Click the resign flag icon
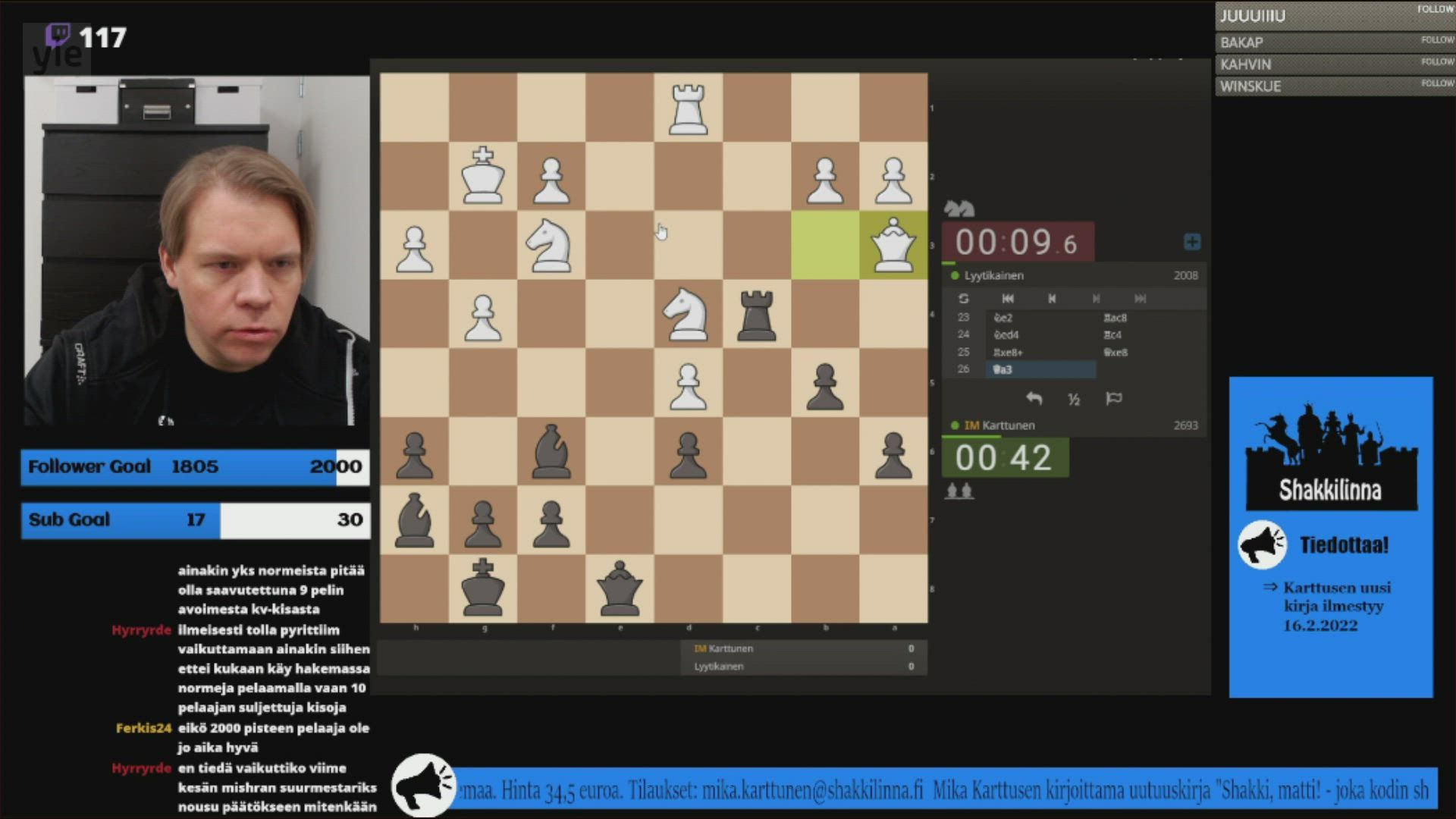 [x=1113, y=399]
